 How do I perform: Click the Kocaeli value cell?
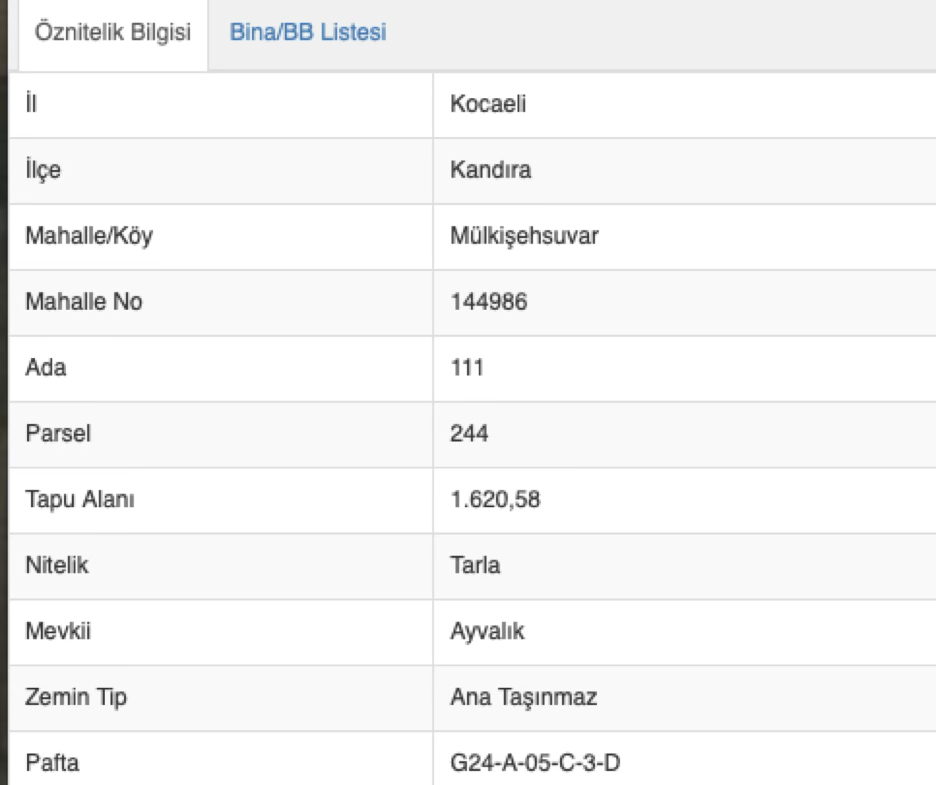click(488, 104)
